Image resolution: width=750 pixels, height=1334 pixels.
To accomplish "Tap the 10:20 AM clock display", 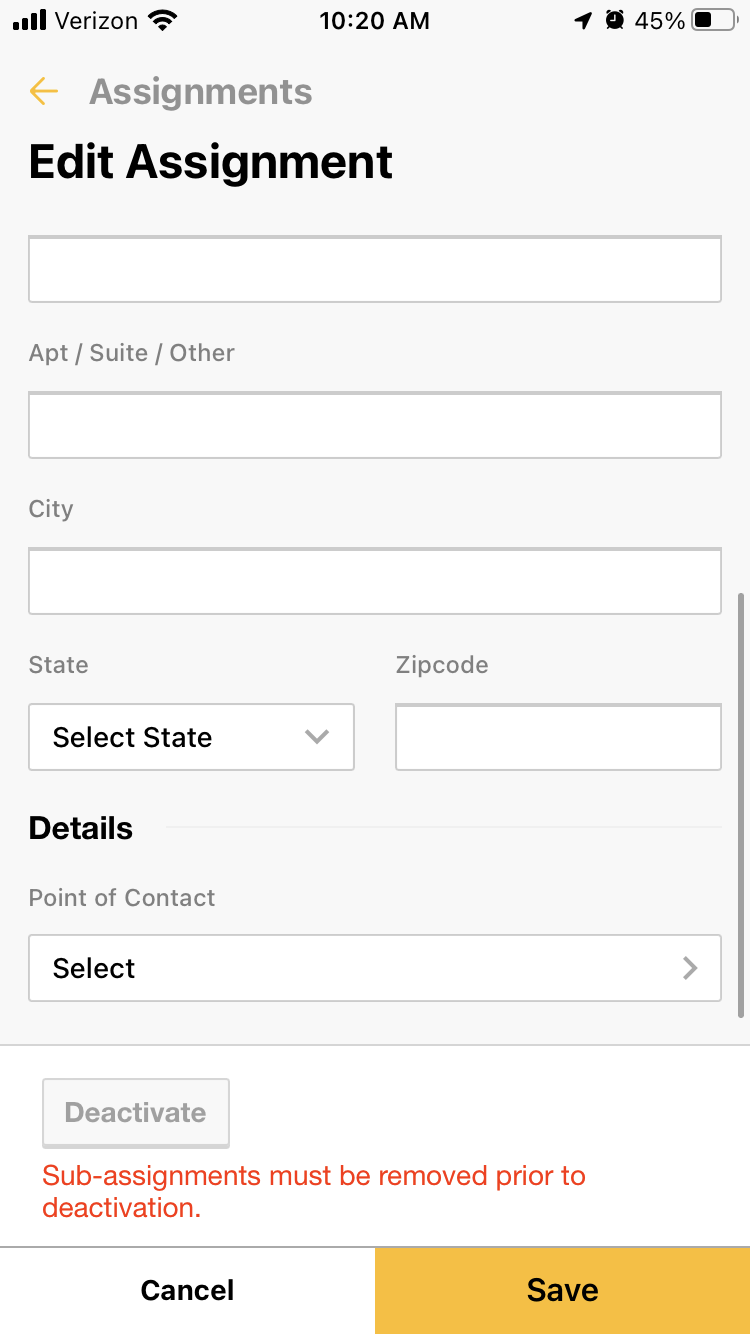I will coord(375,20).
